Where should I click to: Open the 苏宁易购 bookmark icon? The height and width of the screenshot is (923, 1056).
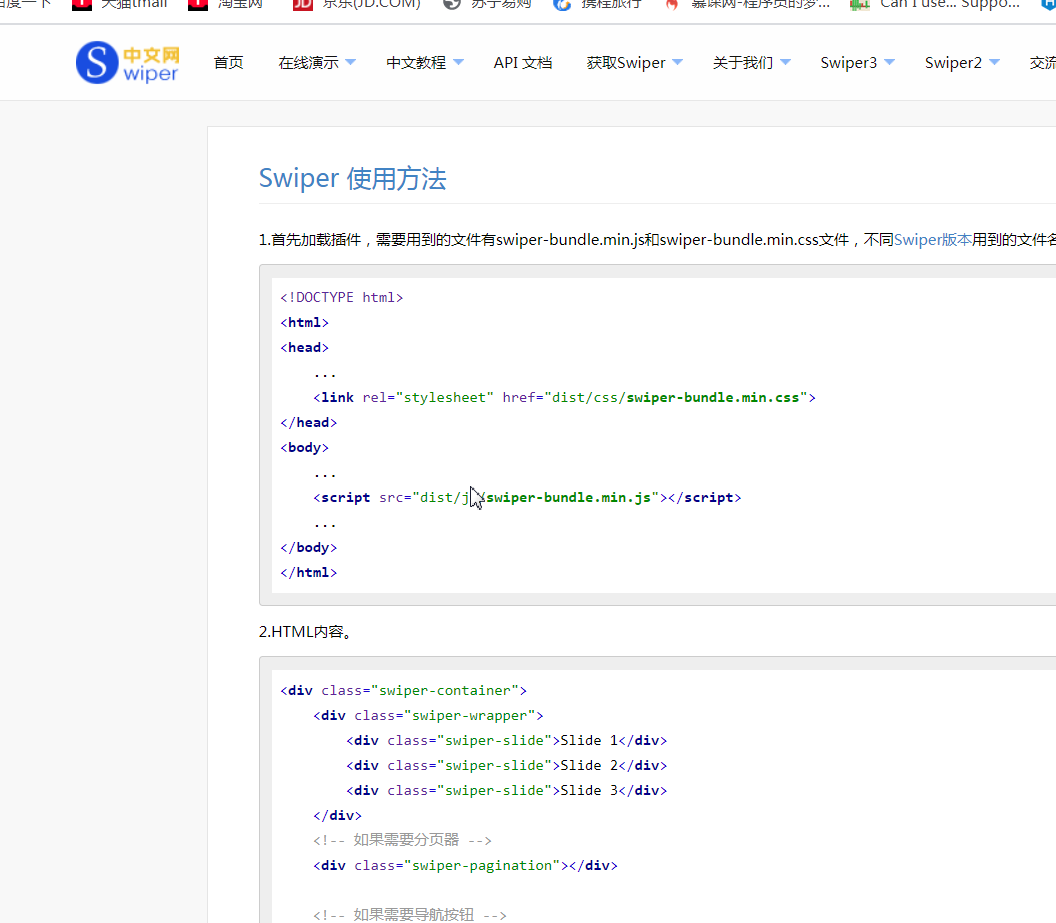(452, 5)
